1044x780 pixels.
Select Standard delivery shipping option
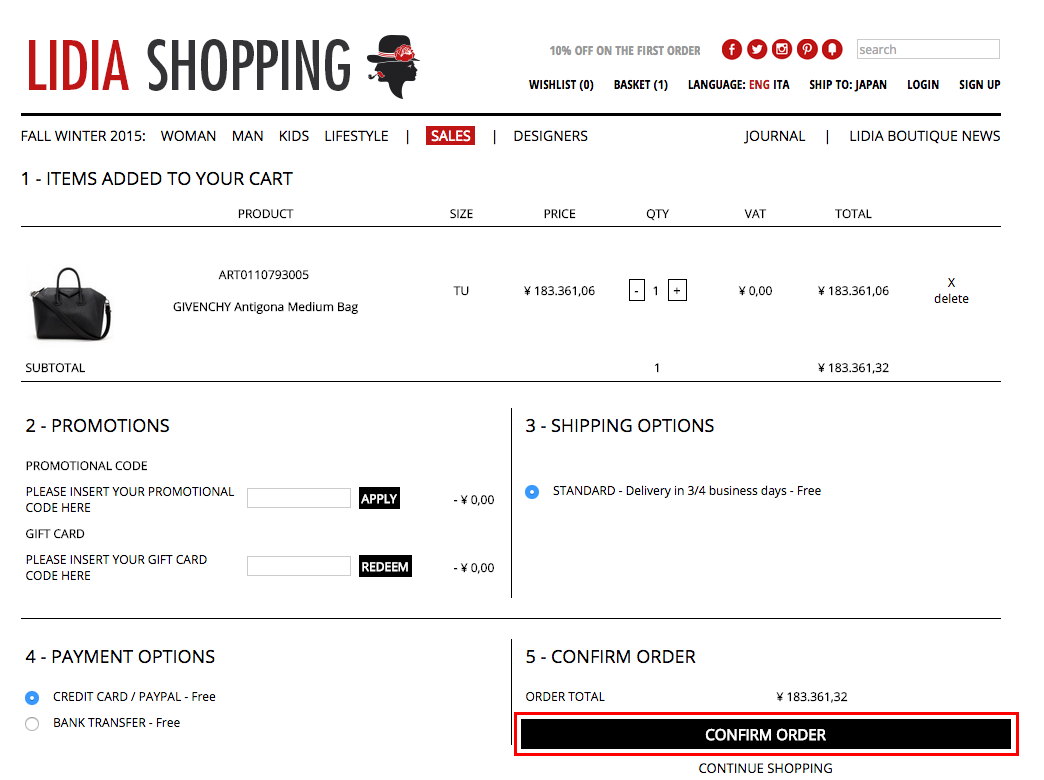pos(532,492)
